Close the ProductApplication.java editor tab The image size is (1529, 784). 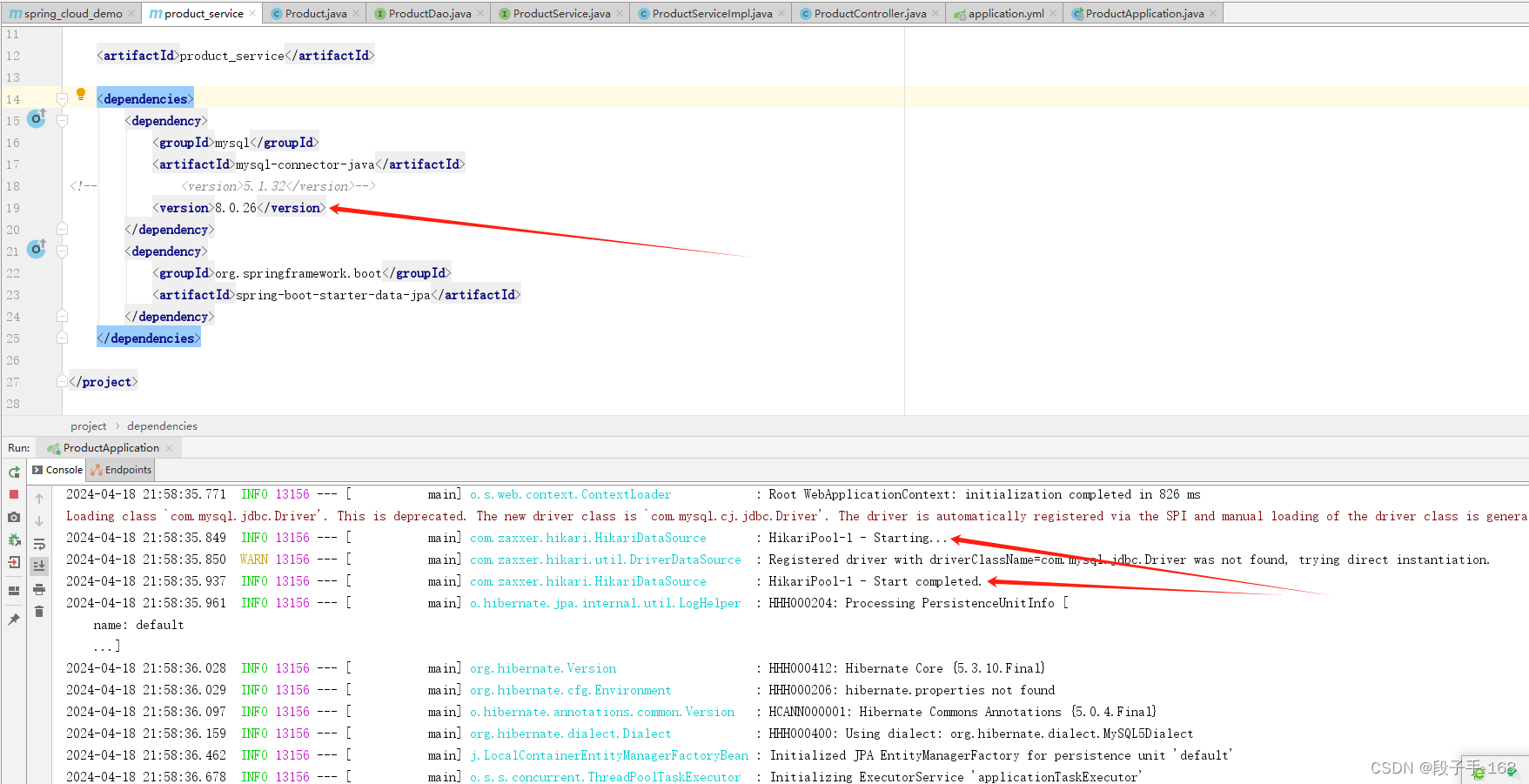1213,13
